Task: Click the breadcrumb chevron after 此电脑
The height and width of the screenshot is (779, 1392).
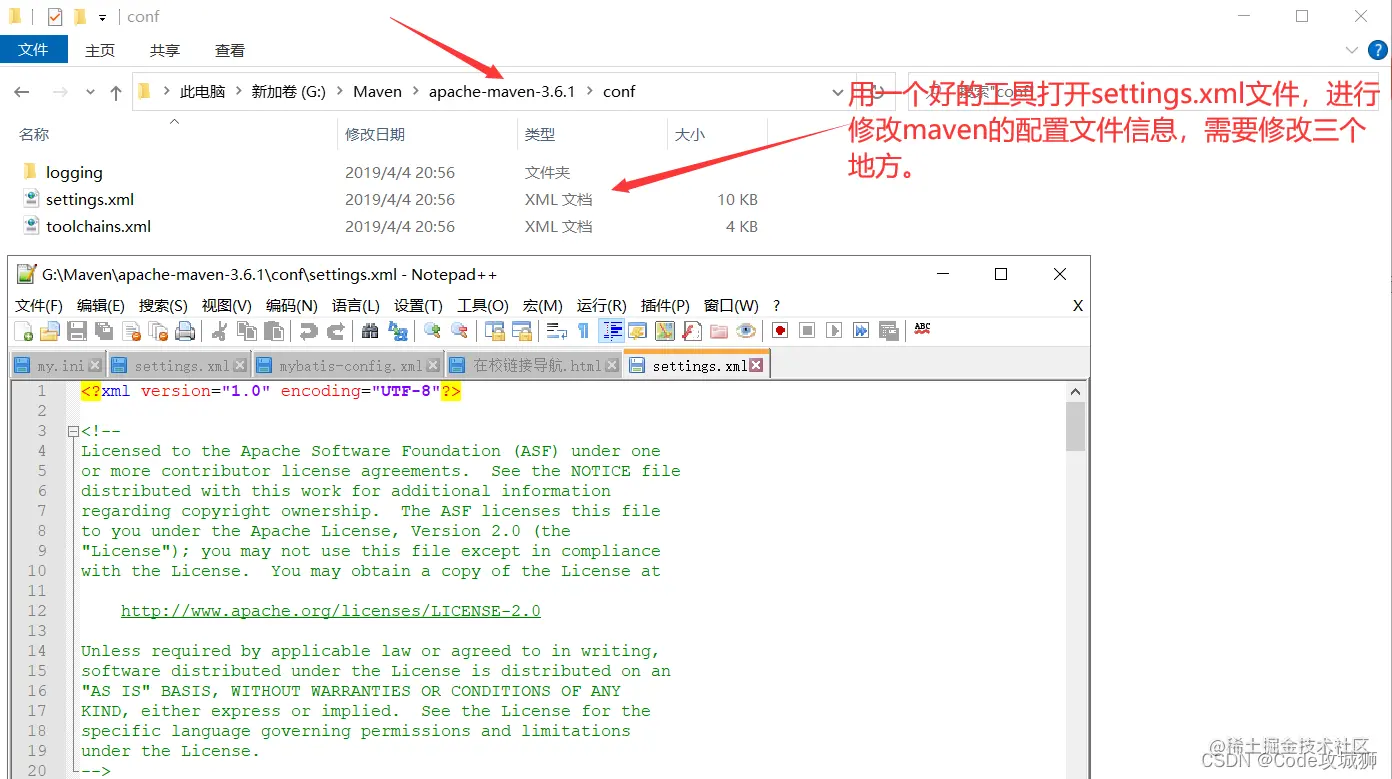Action: tap(239, 92)
